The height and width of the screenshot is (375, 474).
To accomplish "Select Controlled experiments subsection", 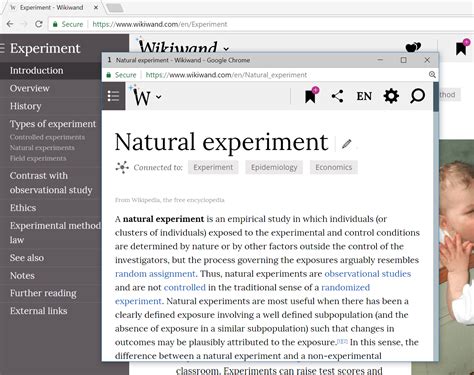I will tap(47, 137).
